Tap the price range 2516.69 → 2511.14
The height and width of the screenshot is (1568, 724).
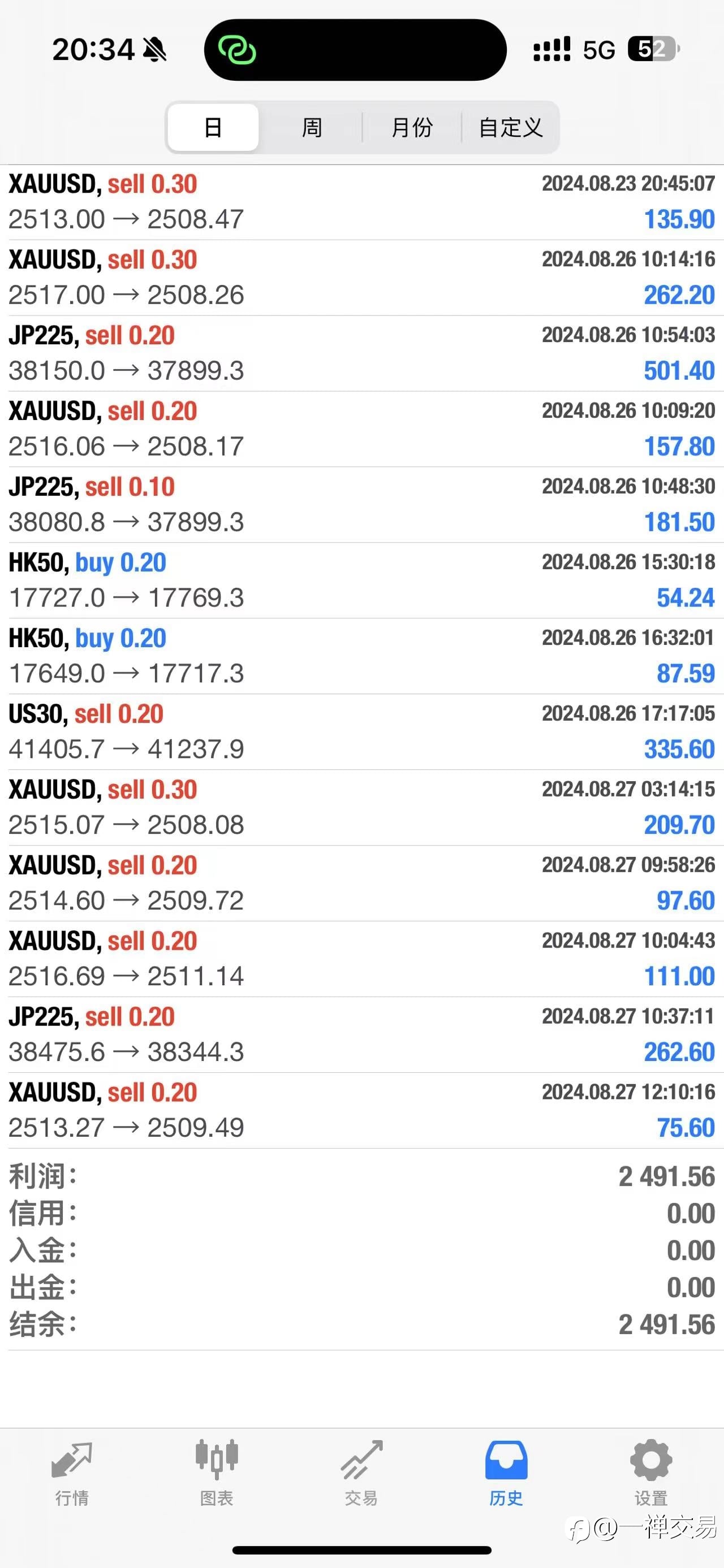coord(126,976)
